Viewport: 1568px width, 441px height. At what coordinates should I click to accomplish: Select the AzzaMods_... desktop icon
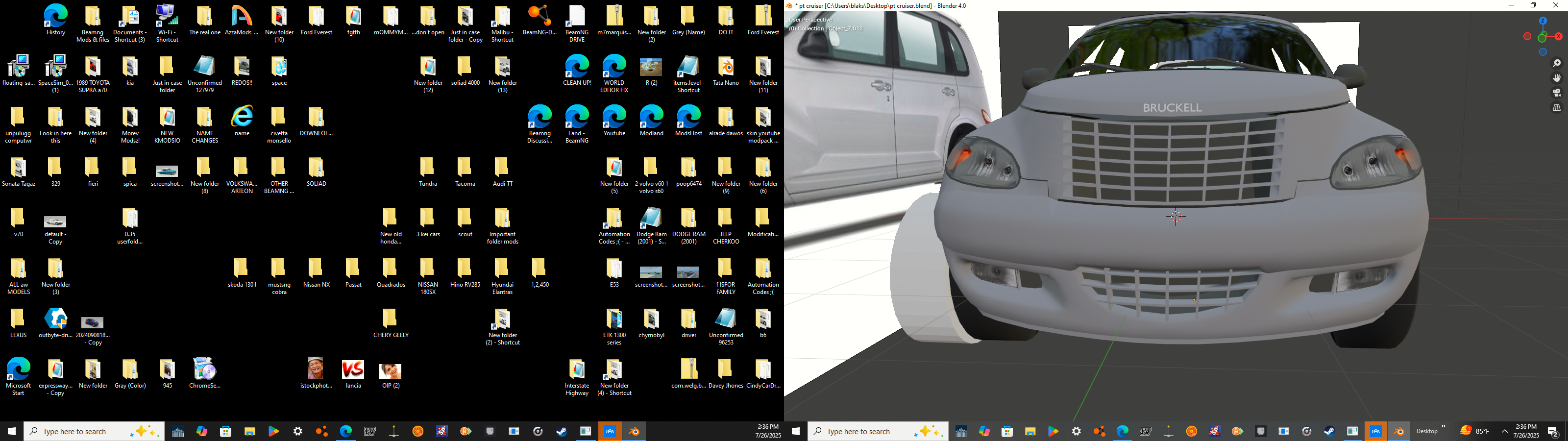[x=242, y=20]
